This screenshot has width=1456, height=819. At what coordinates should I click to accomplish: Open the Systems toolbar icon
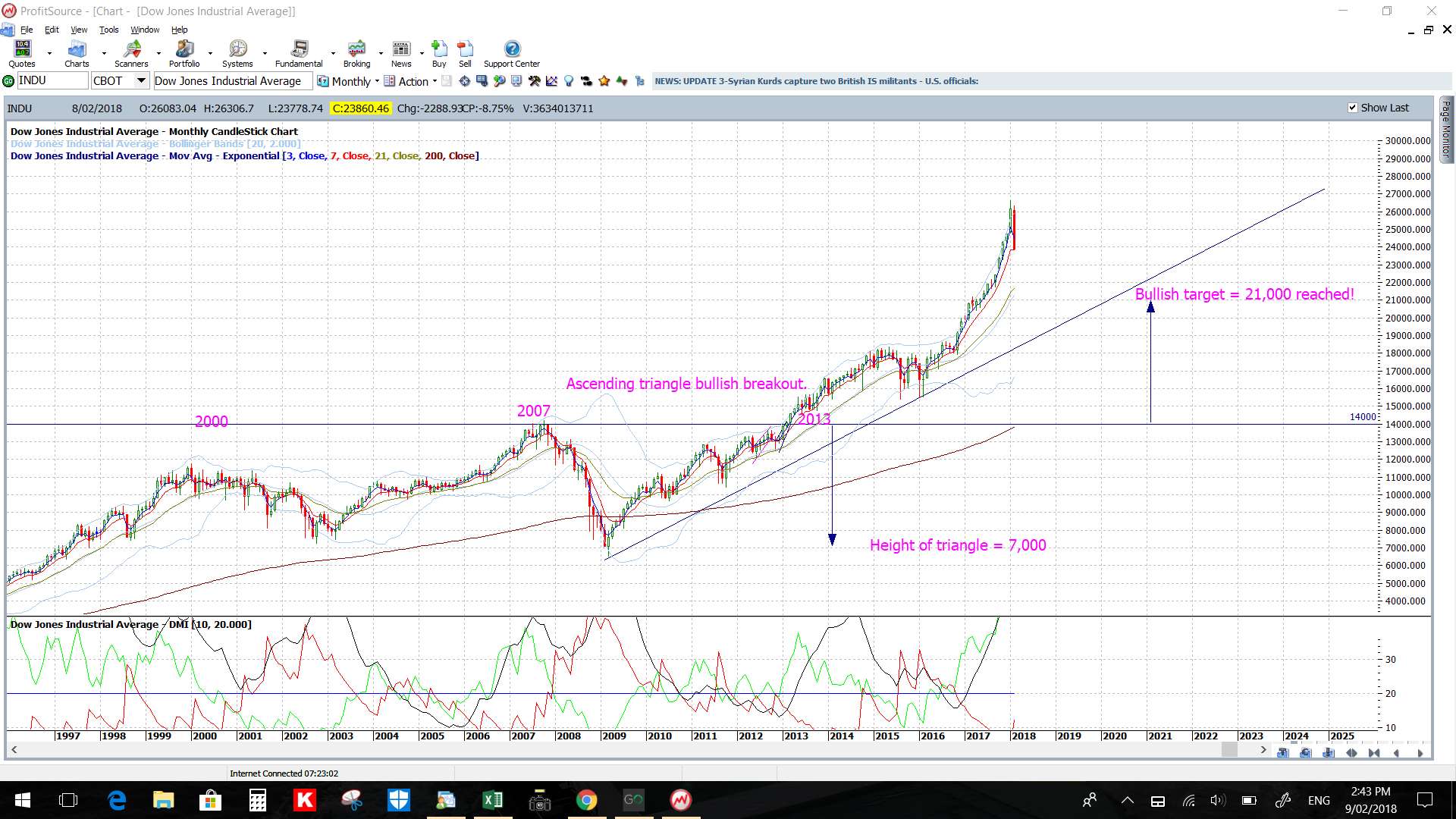pos(237,54)
